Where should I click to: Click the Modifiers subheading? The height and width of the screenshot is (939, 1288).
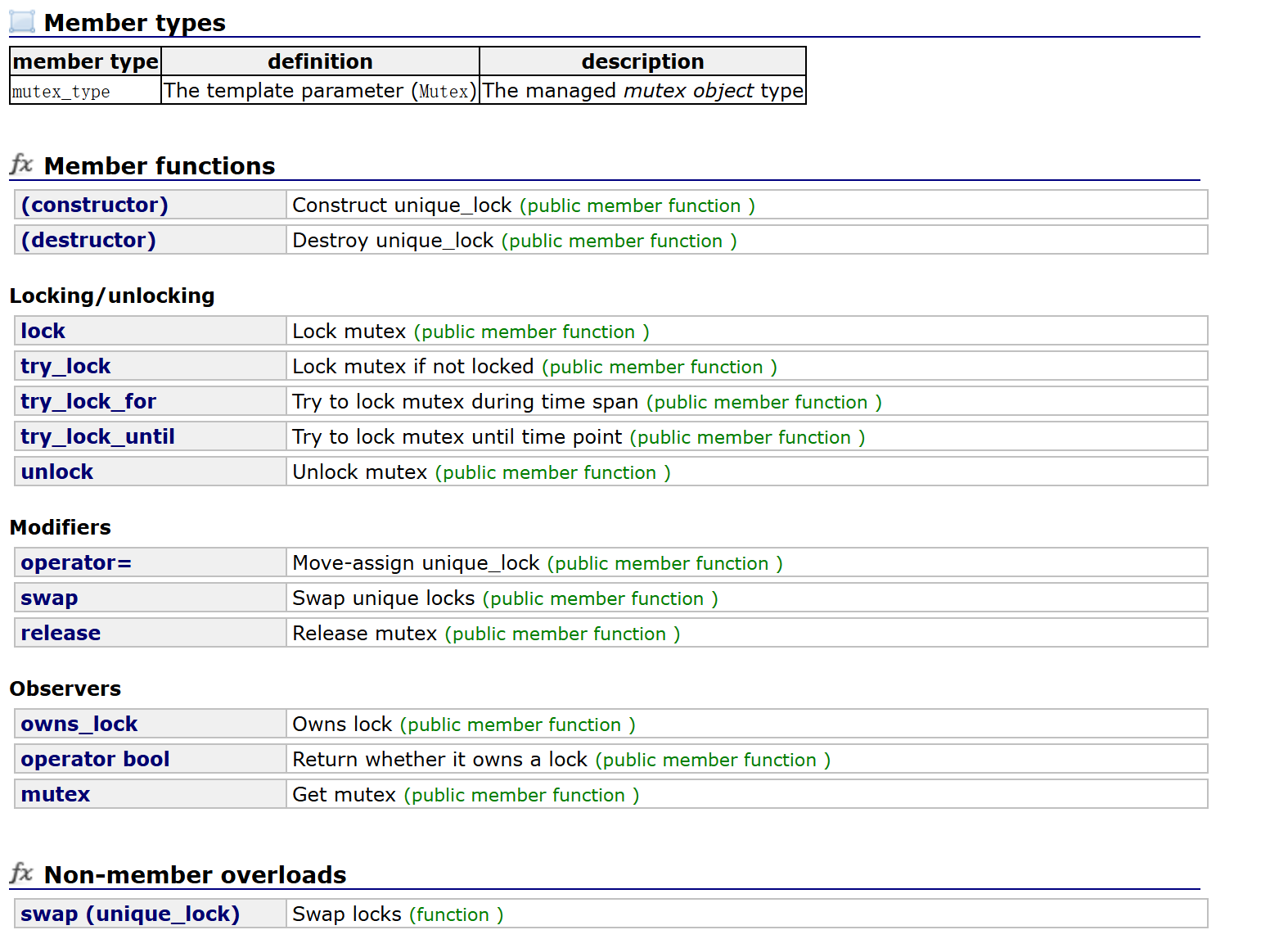[61, 527]
